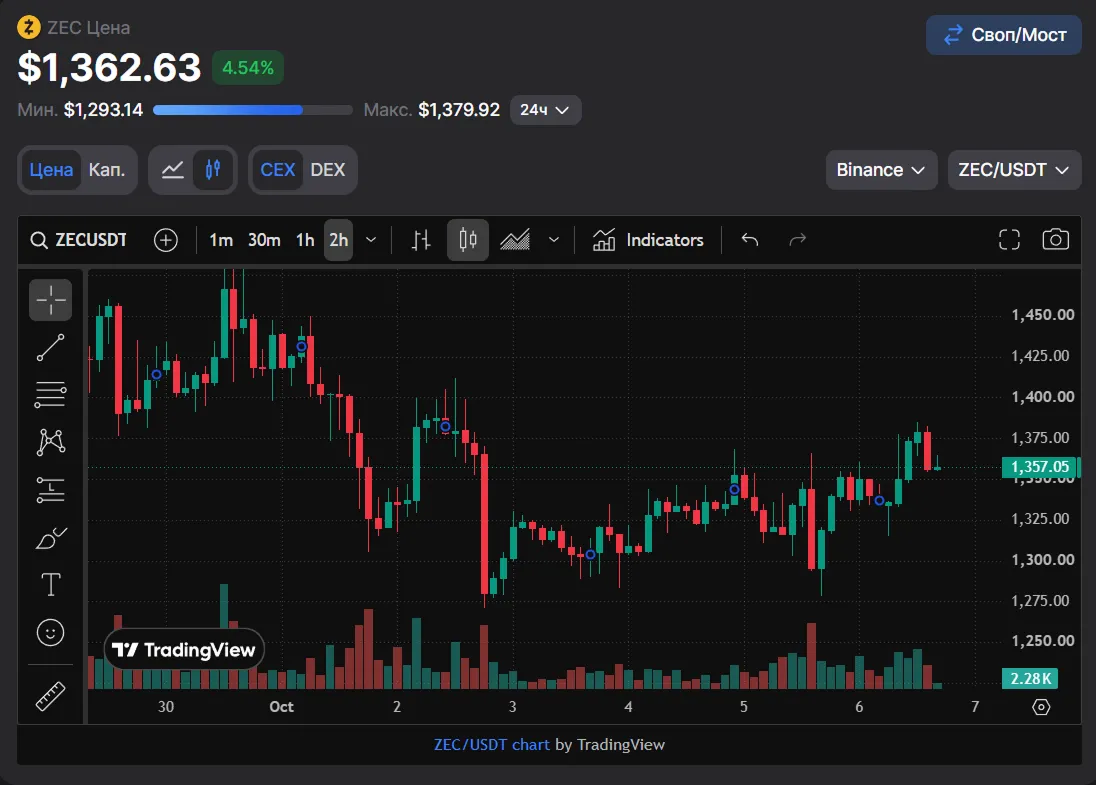The image size is (1096, 785).
Task: Toggle candlestick TradingView chart mode
Action: click(x=213, y=170)
